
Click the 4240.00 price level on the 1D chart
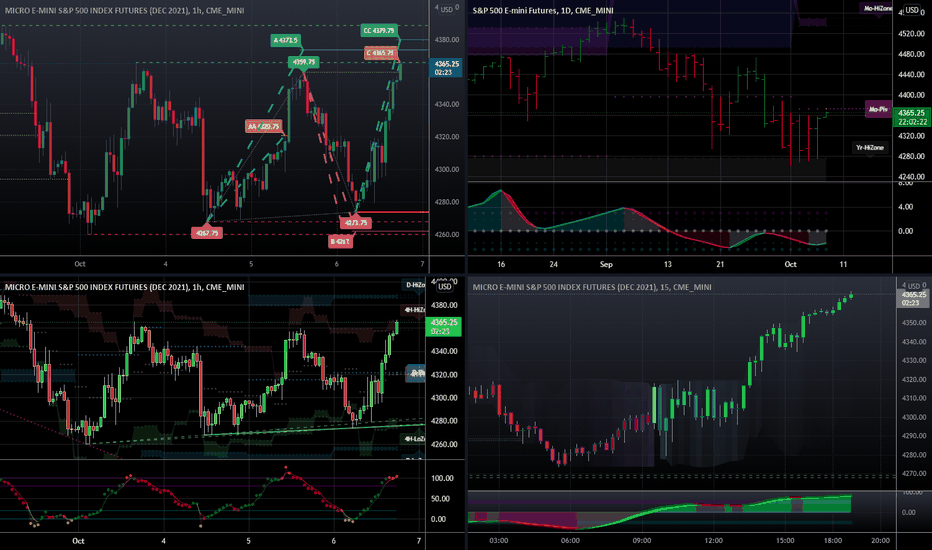pyautogui.click(x=911, y=177)
